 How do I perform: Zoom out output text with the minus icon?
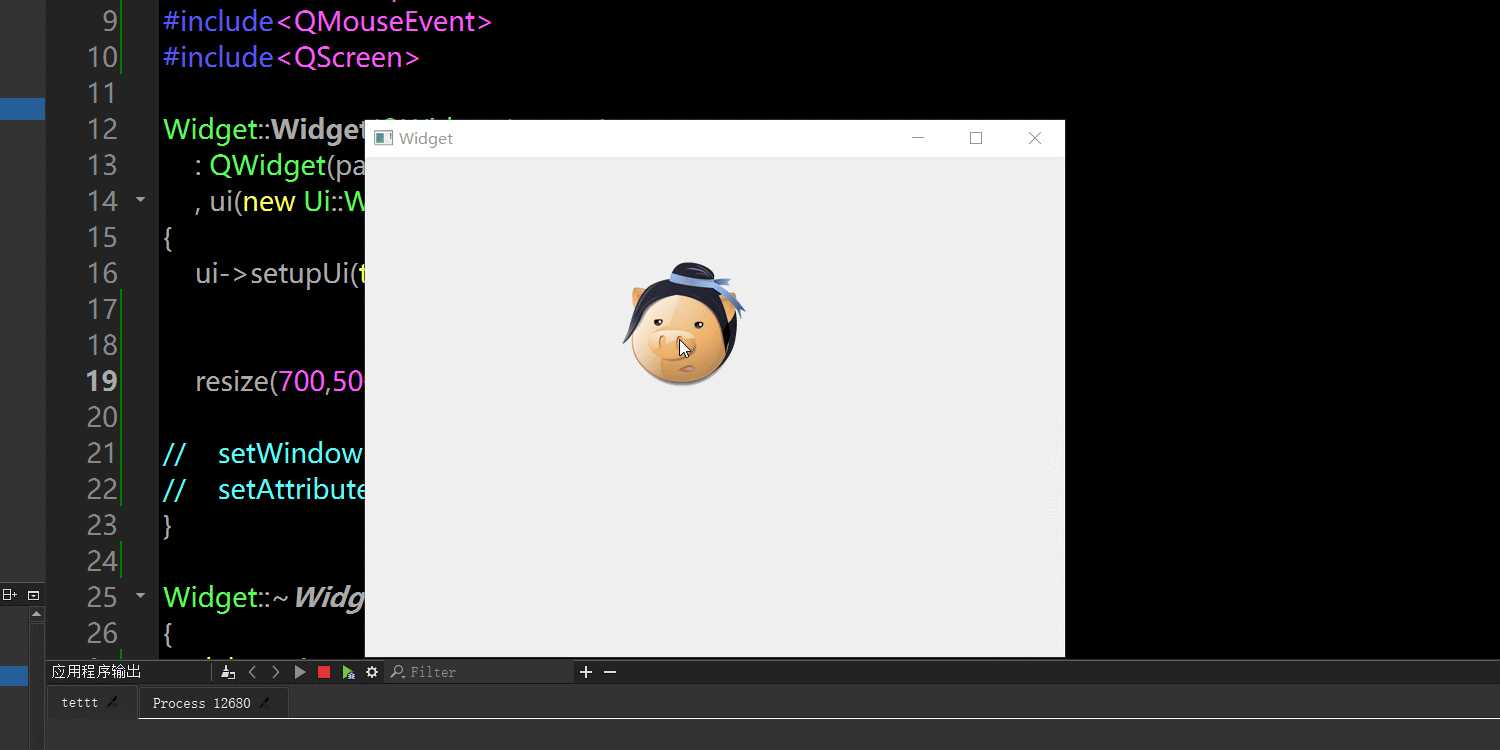610,672
